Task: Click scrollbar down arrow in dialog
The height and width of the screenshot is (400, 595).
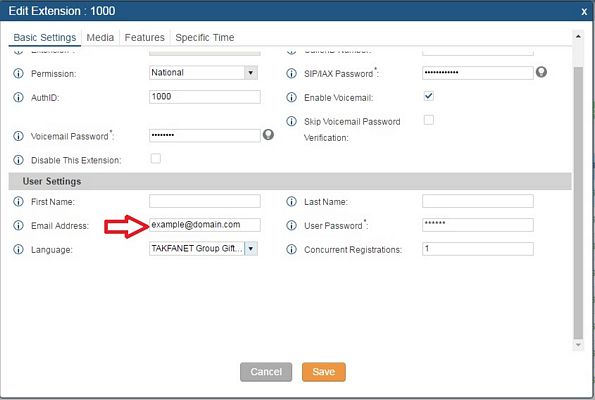Action: pyautogui.click(x=578, y=345)
